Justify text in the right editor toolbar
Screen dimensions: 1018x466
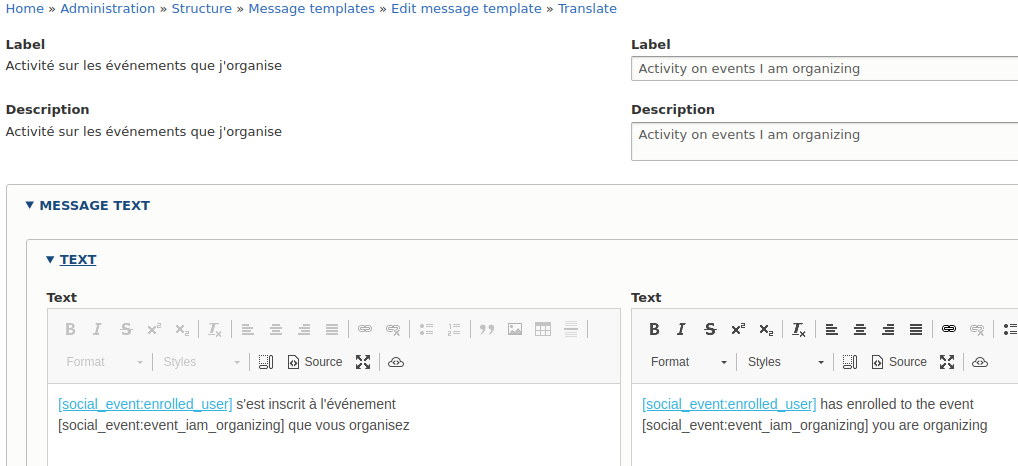[x=916, y=330]
